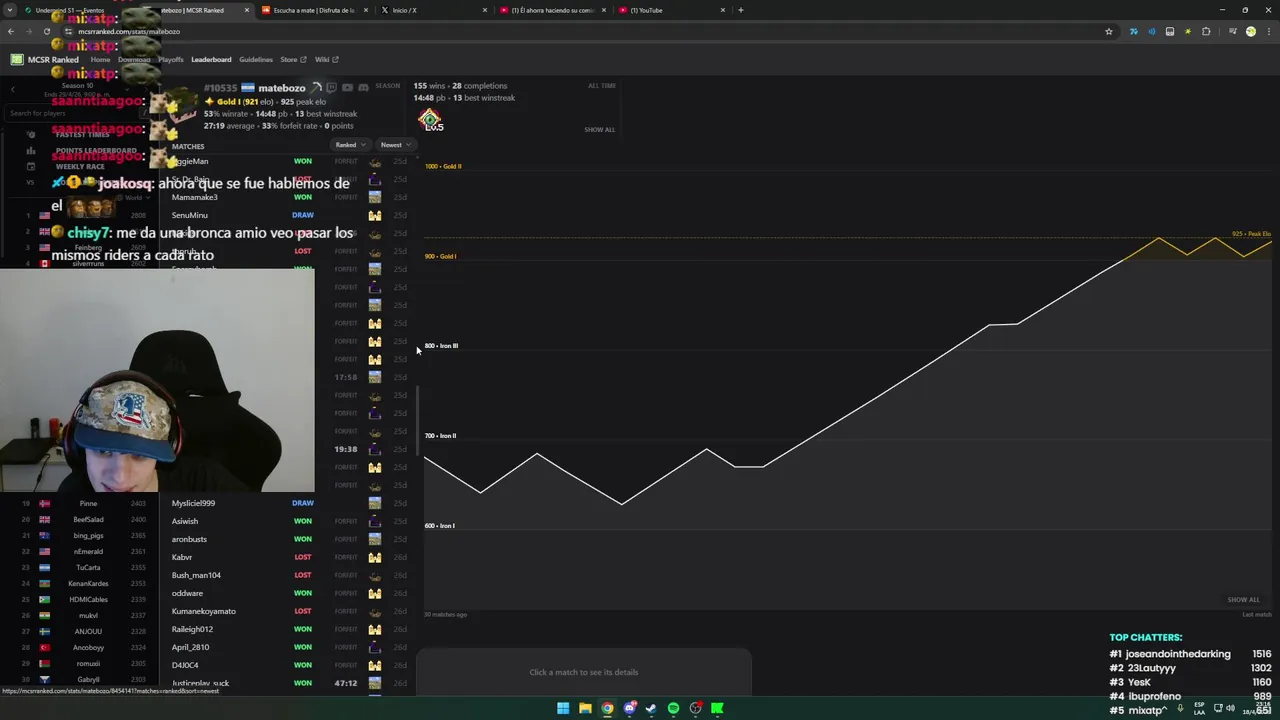Viewport: 1280px width, 720px height.
Task: Go back with the browser back arrow
Action: 10,31
